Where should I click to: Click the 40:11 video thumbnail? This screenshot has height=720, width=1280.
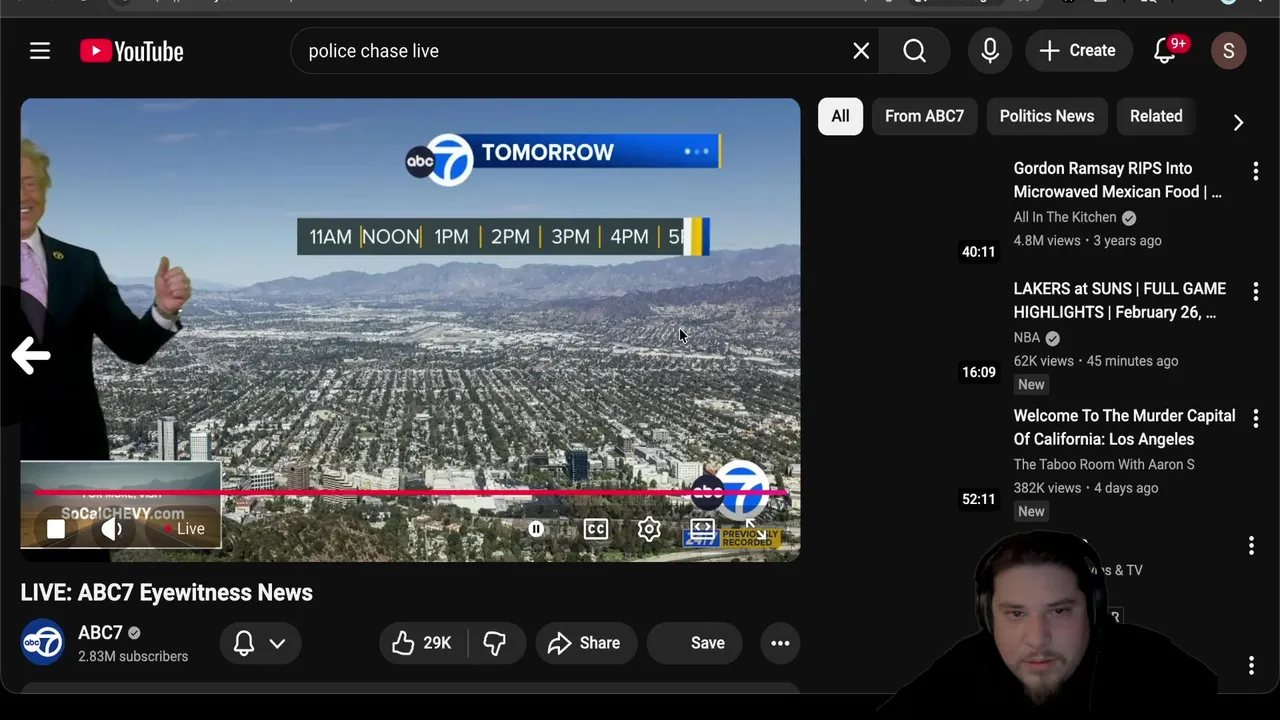tap(911, 211)
